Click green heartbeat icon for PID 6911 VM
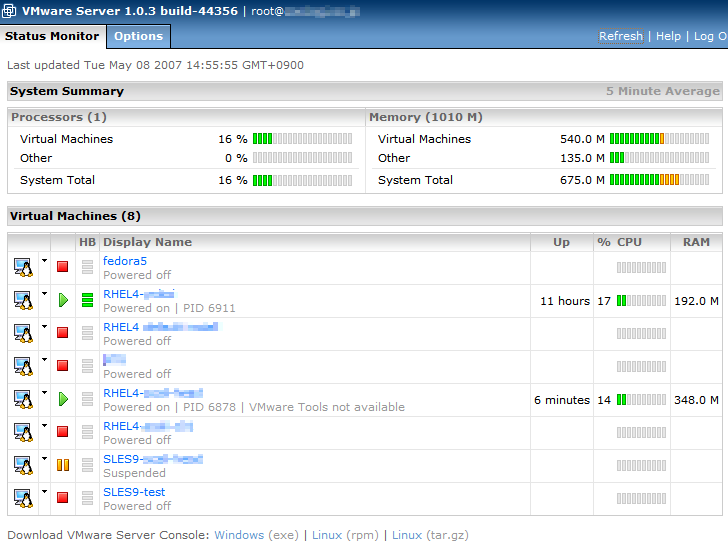This screenshot has width=728, height=546. 87,300
